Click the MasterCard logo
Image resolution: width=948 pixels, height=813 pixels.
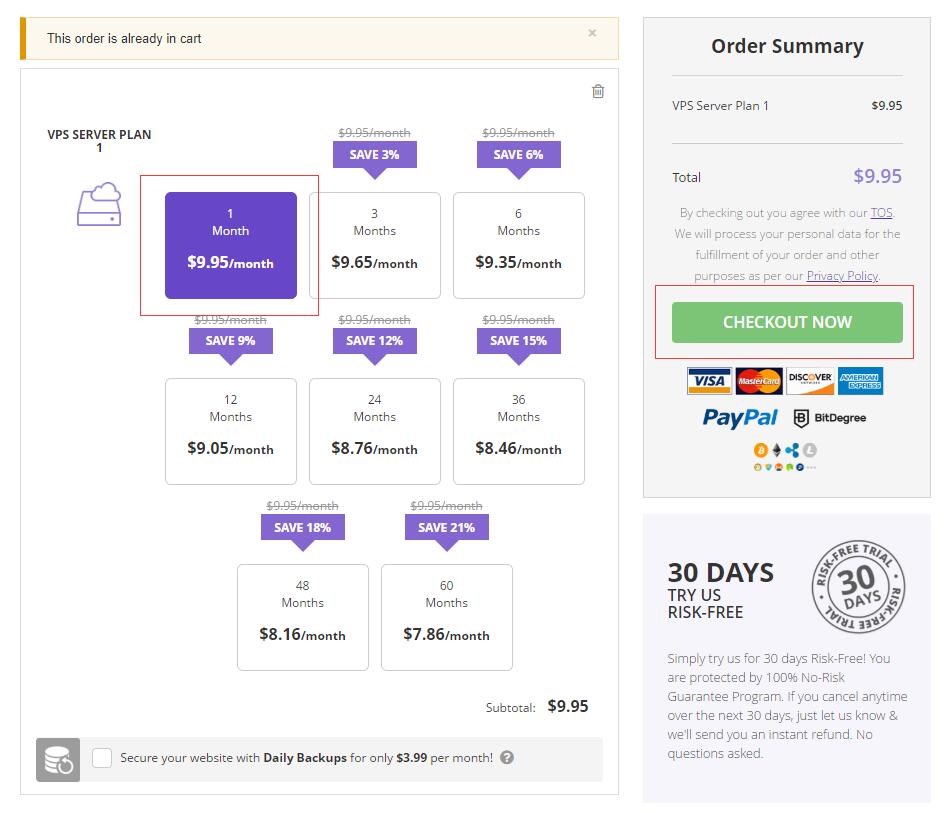click(759, 381)
